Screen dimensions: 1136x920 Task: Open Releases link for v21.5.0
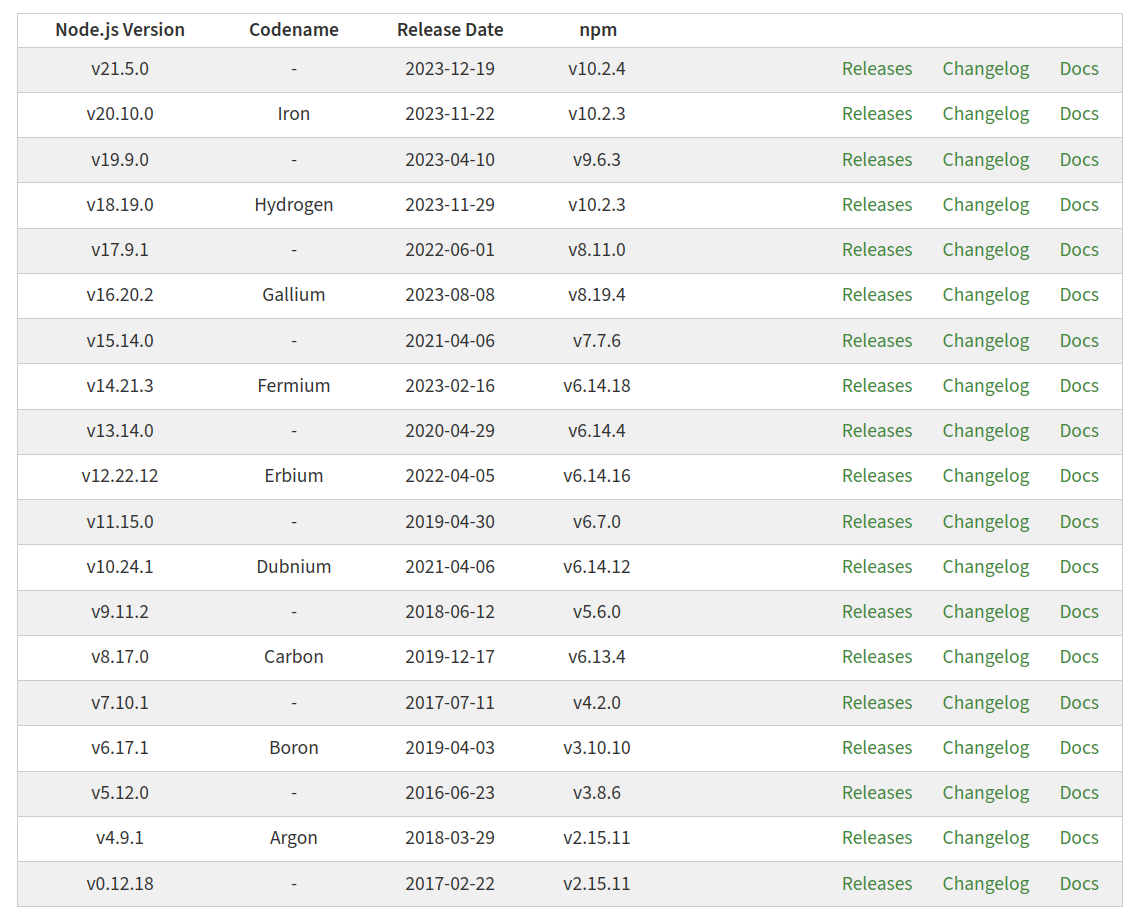(x=877, y=69)
